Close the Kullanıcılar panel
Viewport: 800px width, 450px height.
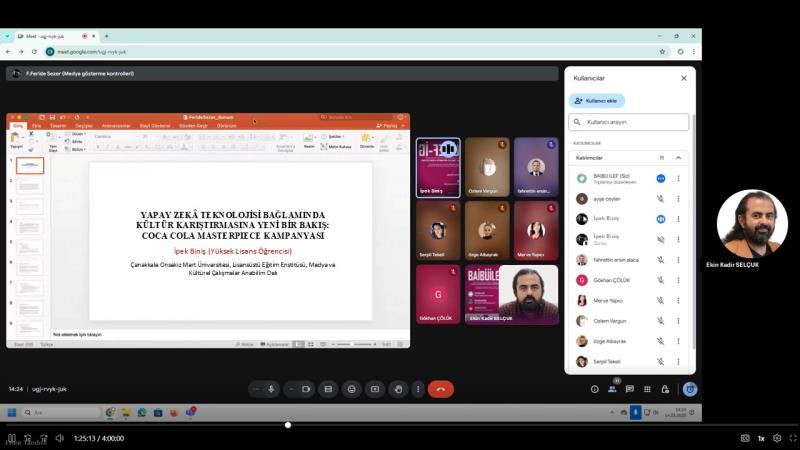(x=684, y=78)
